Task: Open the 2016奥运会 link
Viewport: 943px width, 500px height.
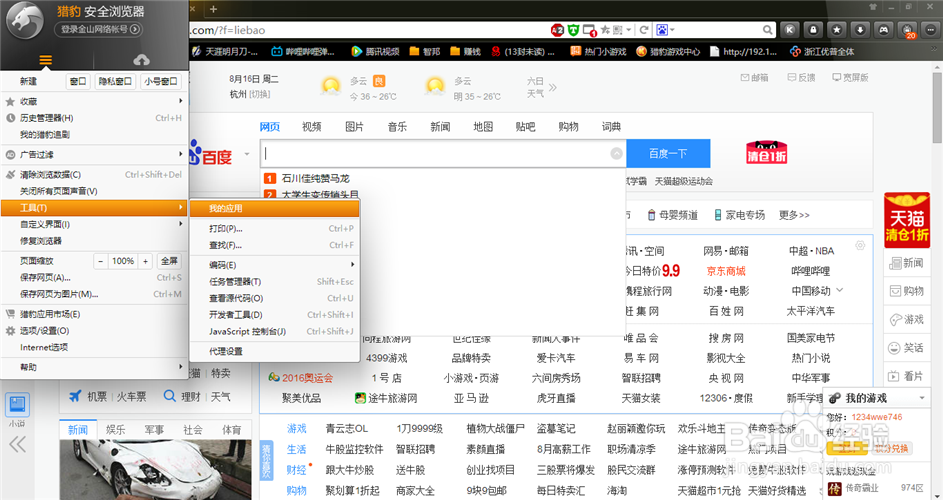Action: [301, 378]
